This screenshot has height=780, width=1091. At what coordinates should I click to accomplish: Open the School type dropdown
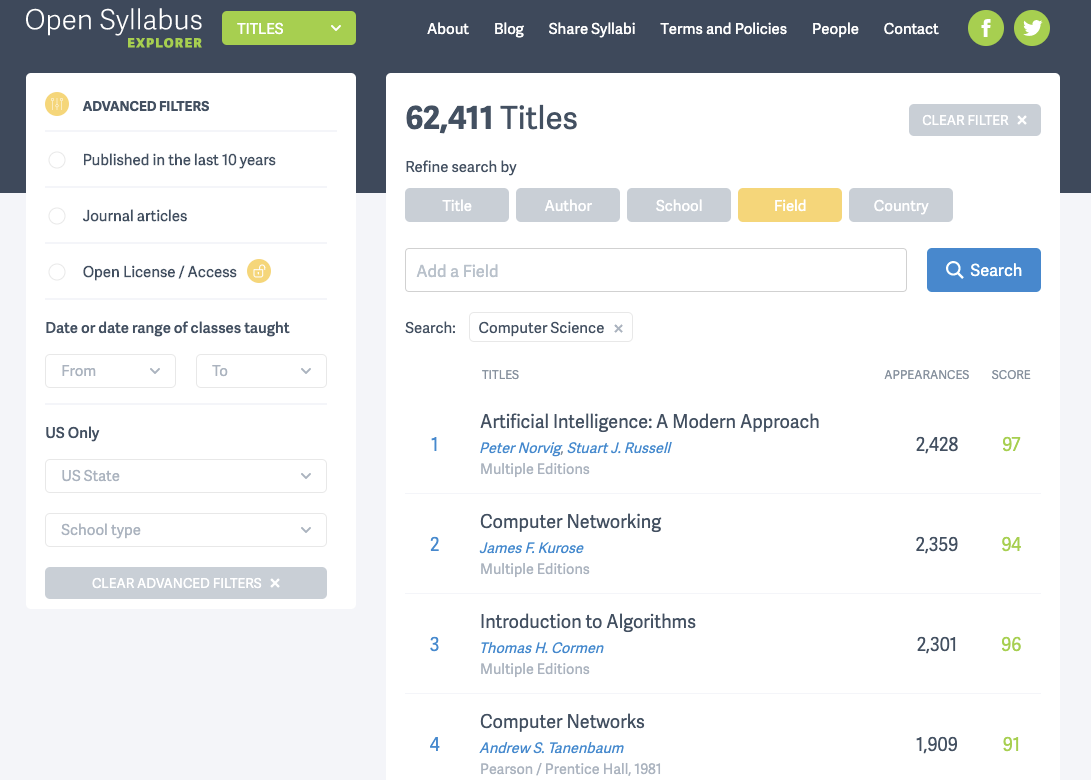186,530
